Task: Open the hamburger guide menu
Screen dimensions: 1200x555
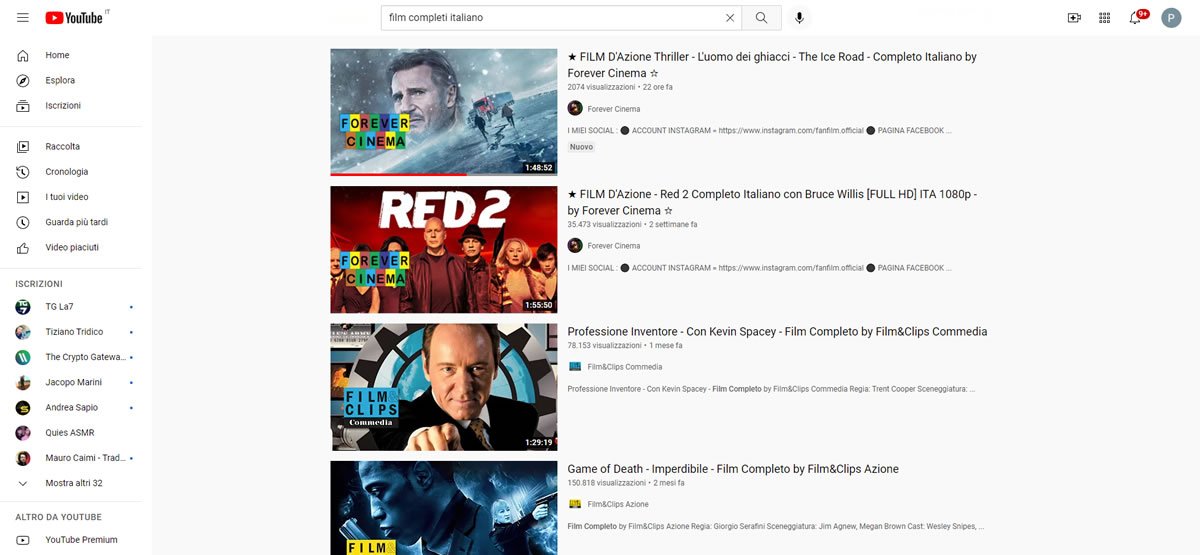Action: tap(23, 18)
